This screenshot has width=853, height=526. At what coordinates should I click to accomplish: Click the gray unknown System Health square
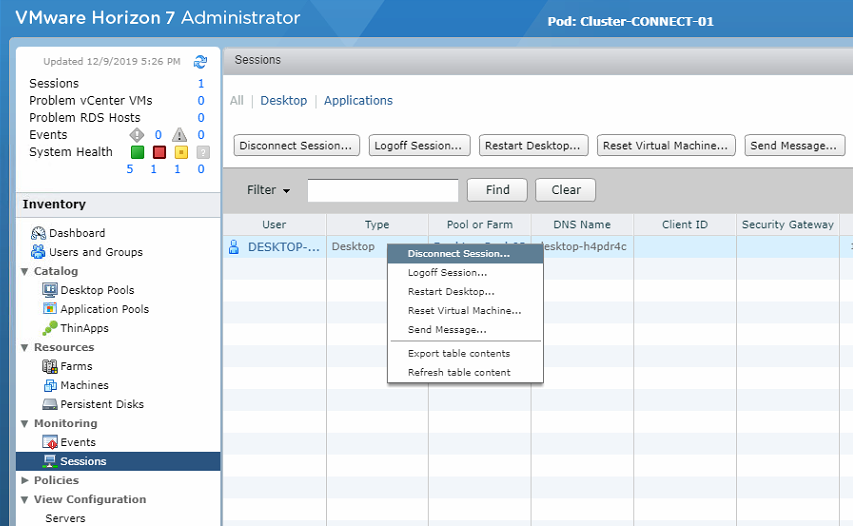click(203, 152)
